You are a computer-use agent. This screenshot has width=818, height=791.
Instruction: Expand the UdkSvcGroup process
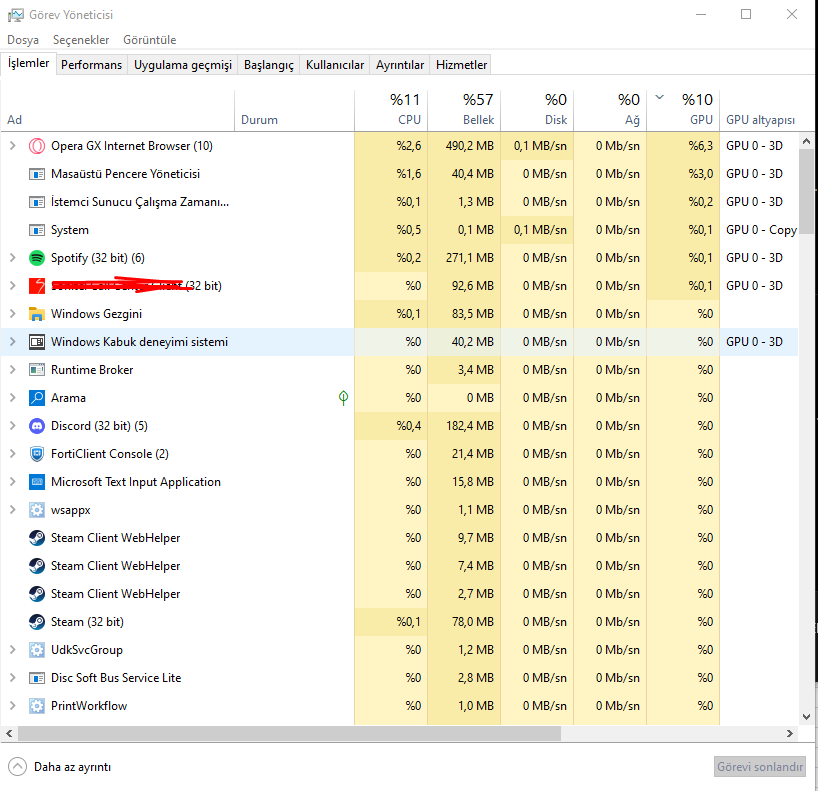[x=13, y=650]
